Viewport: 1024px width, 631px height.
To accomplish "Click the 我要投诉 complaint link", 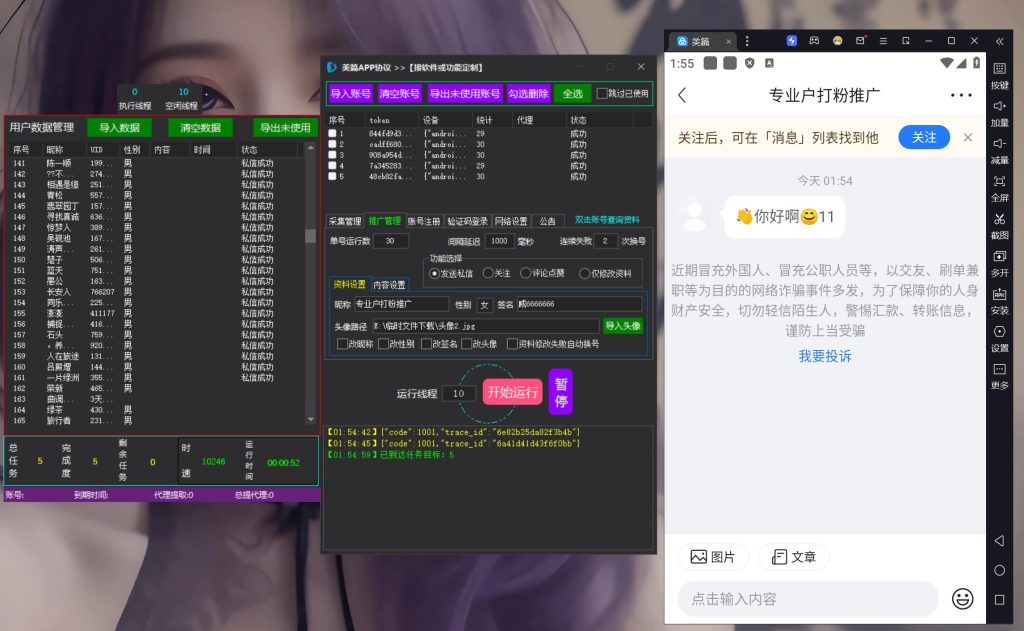I will pyautogui.click(x=825, y=356).
